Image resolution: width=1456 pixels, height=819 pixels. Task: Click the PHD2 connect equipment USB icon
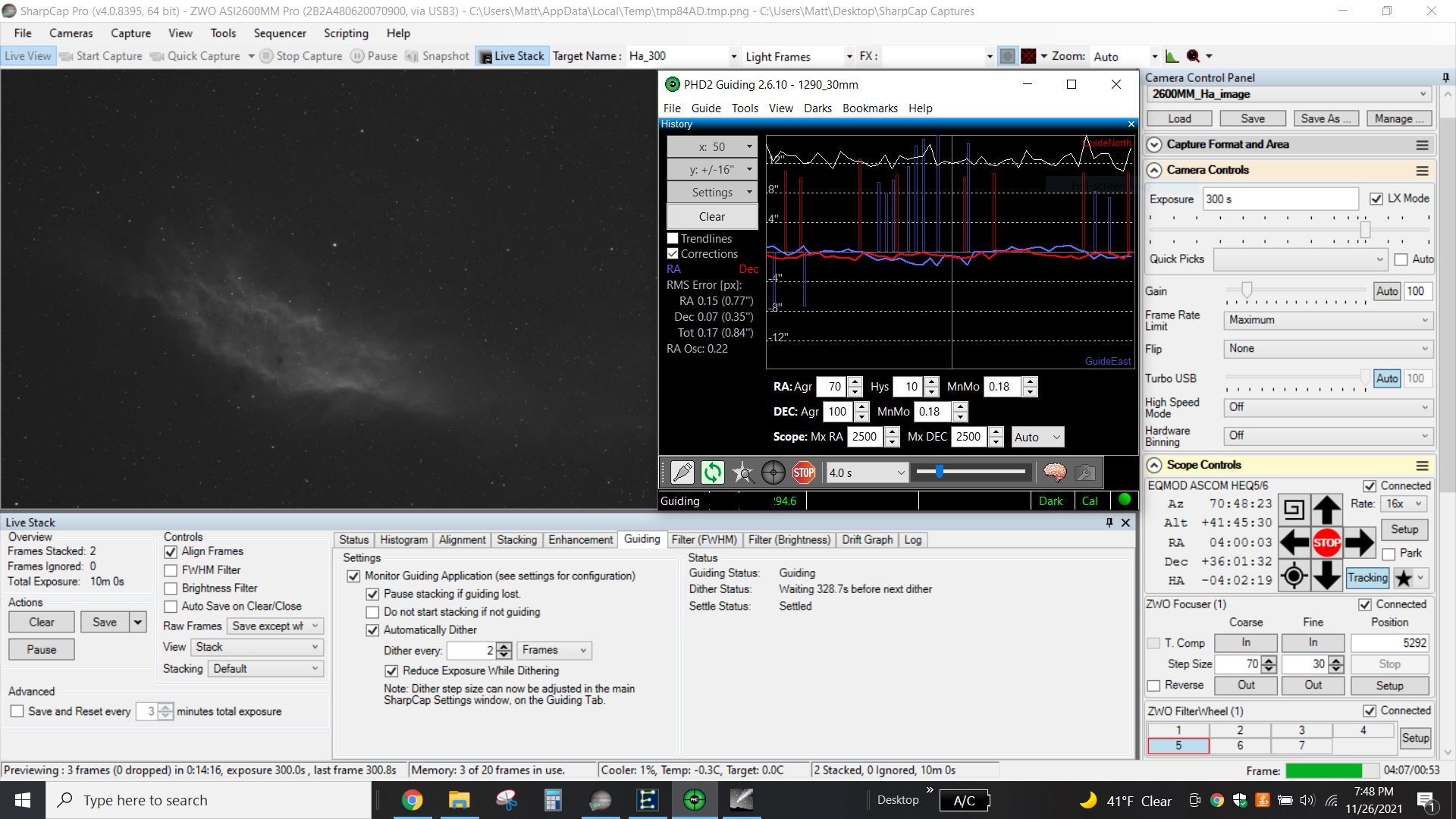(x=682, y=472)
